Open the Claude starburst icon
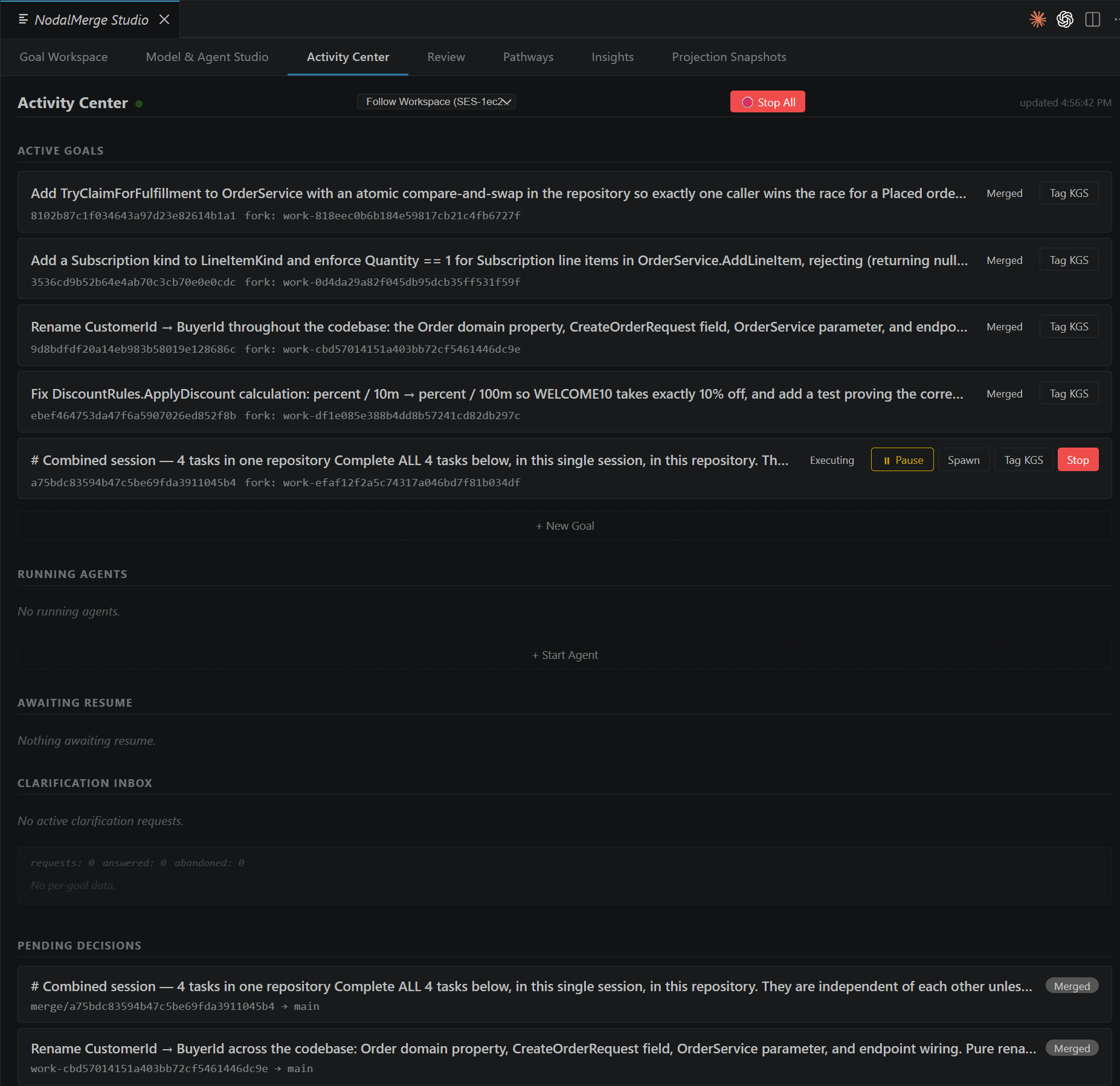Image resolution: width=1120 pixels, height=1086 pixels. (1038, 19)
